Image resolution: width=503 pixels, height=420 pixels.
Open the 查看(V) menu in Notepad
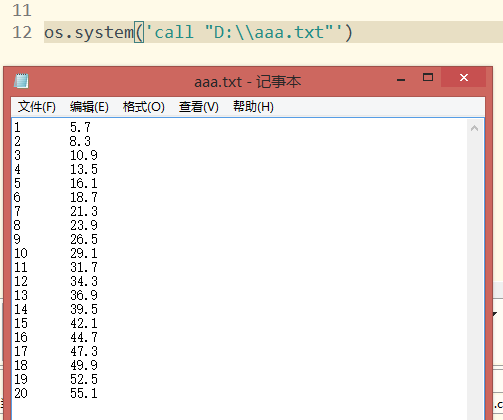click(199, 107)
